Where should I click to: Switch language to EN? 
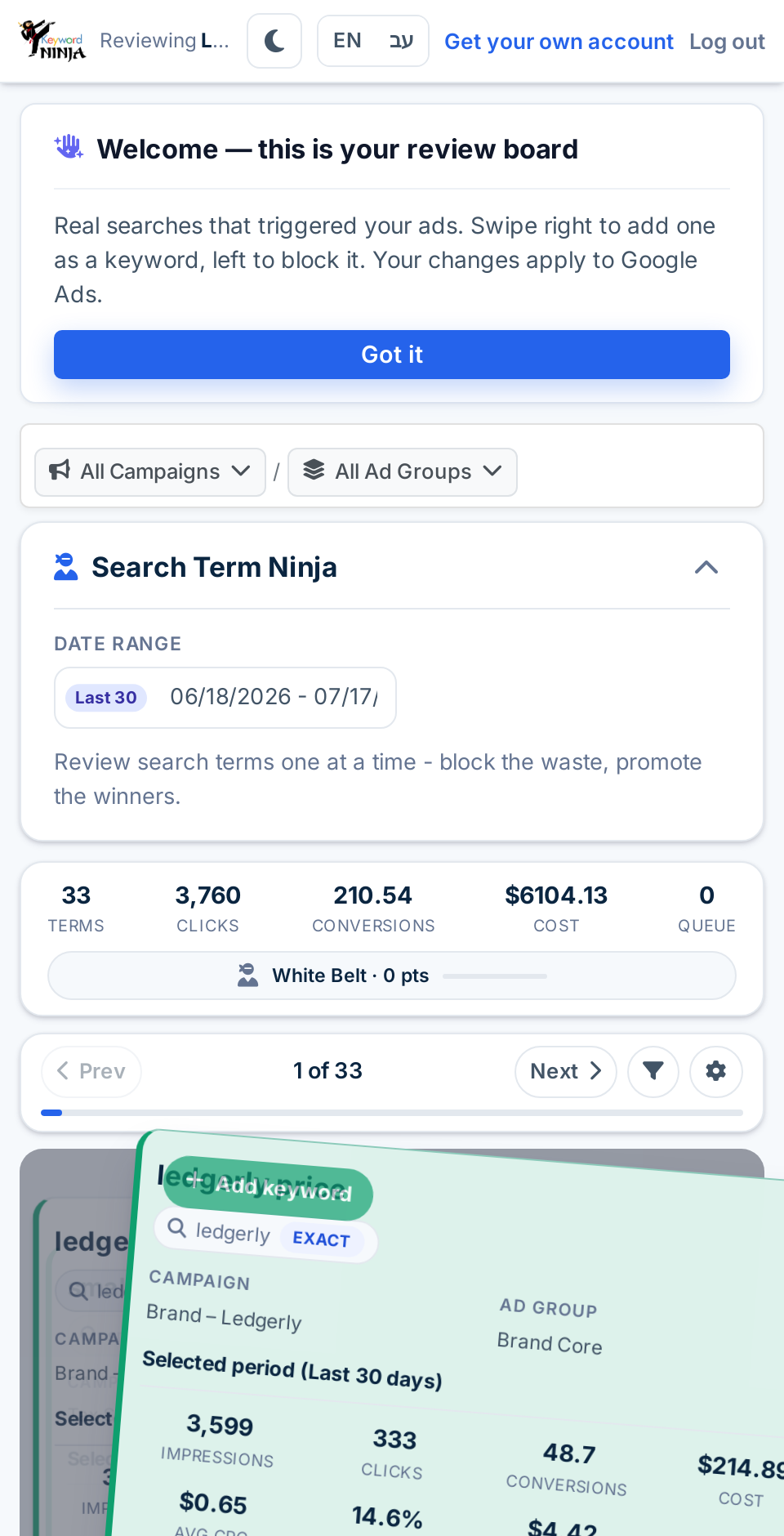(x=347, y=41)
